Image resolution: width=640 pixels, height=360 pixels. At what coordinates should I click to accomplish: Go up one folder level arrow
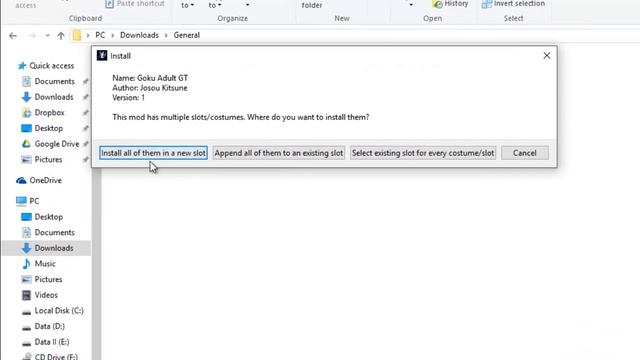61,36
